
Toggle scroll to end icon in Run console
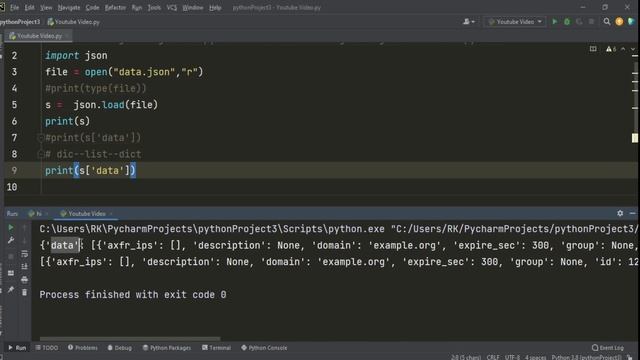(x=24, y=267)
